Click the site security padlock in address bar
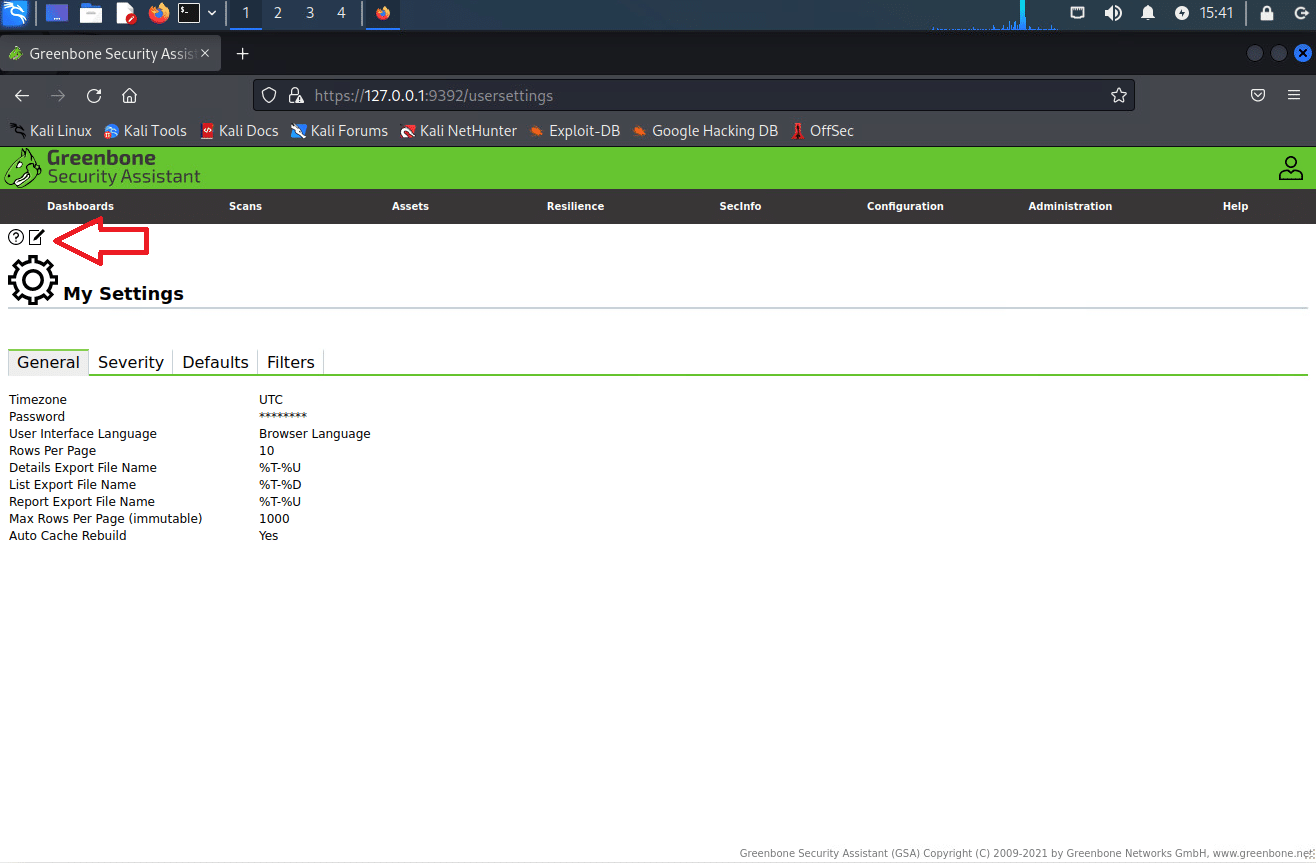The image size is (1316, 863). click(295, 96)
